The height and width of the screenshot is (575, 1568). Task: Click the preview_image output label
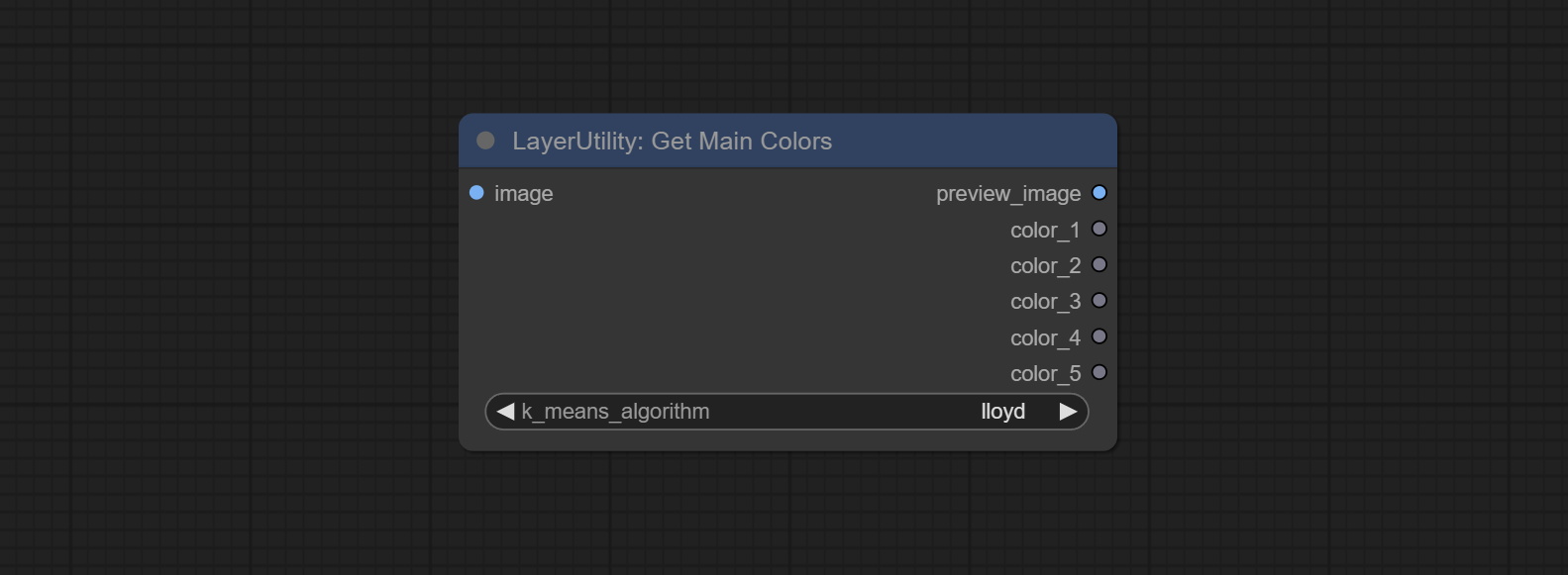(1007, 194)
